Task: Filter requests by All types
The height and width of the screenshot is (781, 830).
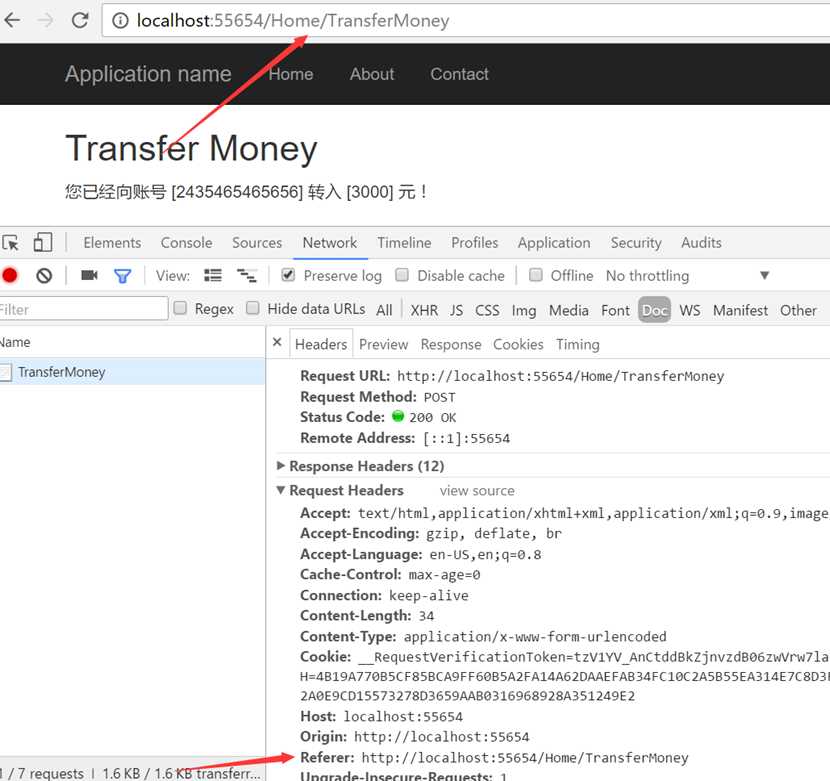Action: tap(384, 310)
